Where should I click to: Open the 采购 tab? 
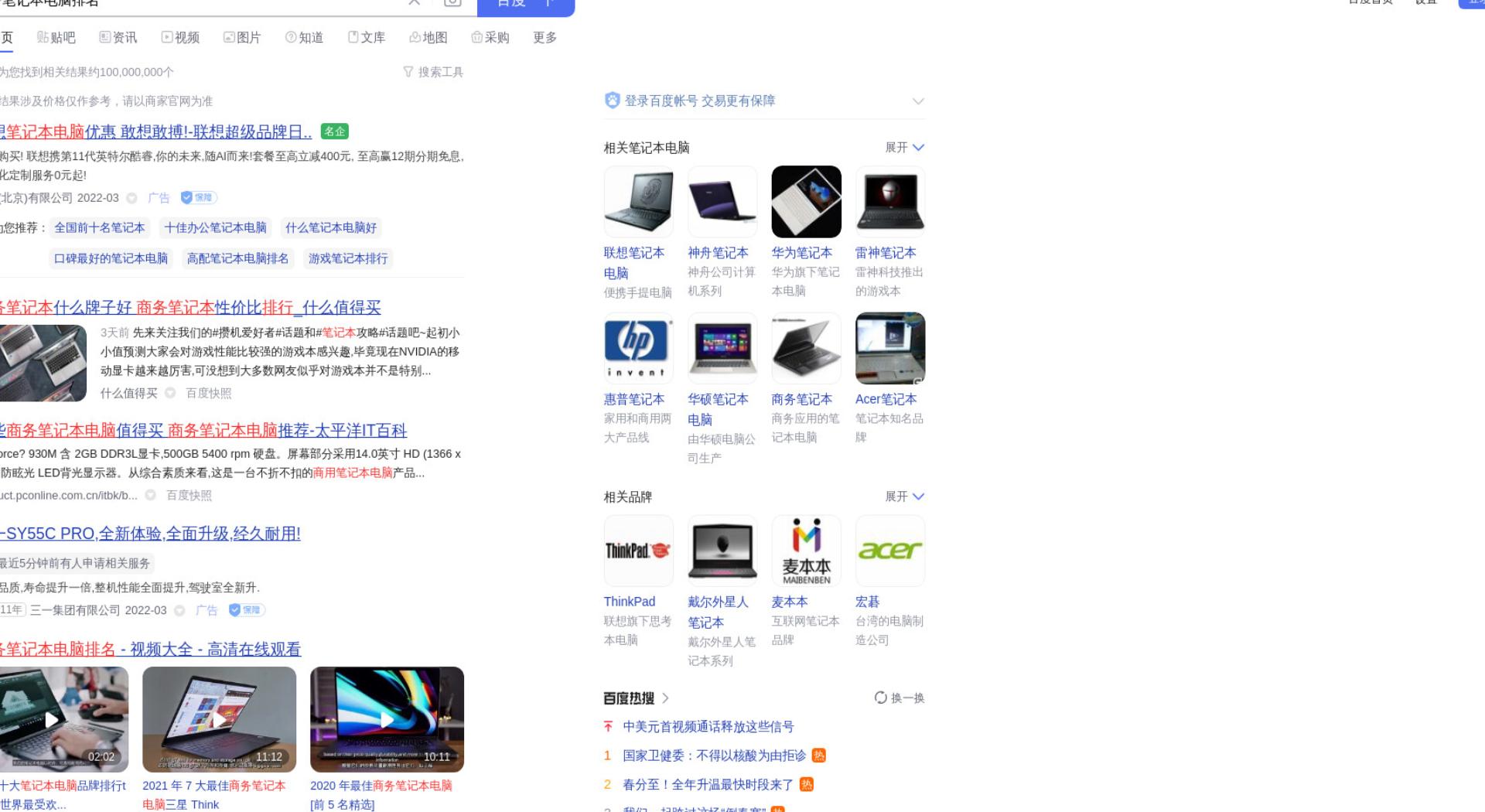(x=490, y=37)
